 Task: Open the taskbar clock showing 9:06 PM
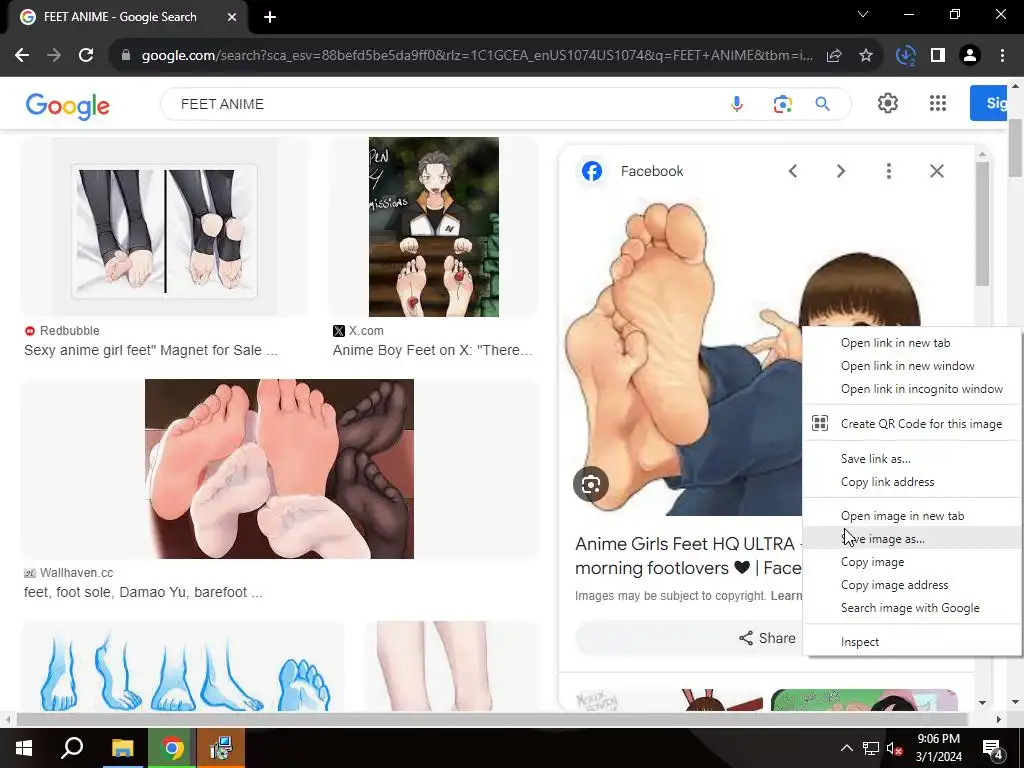coord(938,748)
